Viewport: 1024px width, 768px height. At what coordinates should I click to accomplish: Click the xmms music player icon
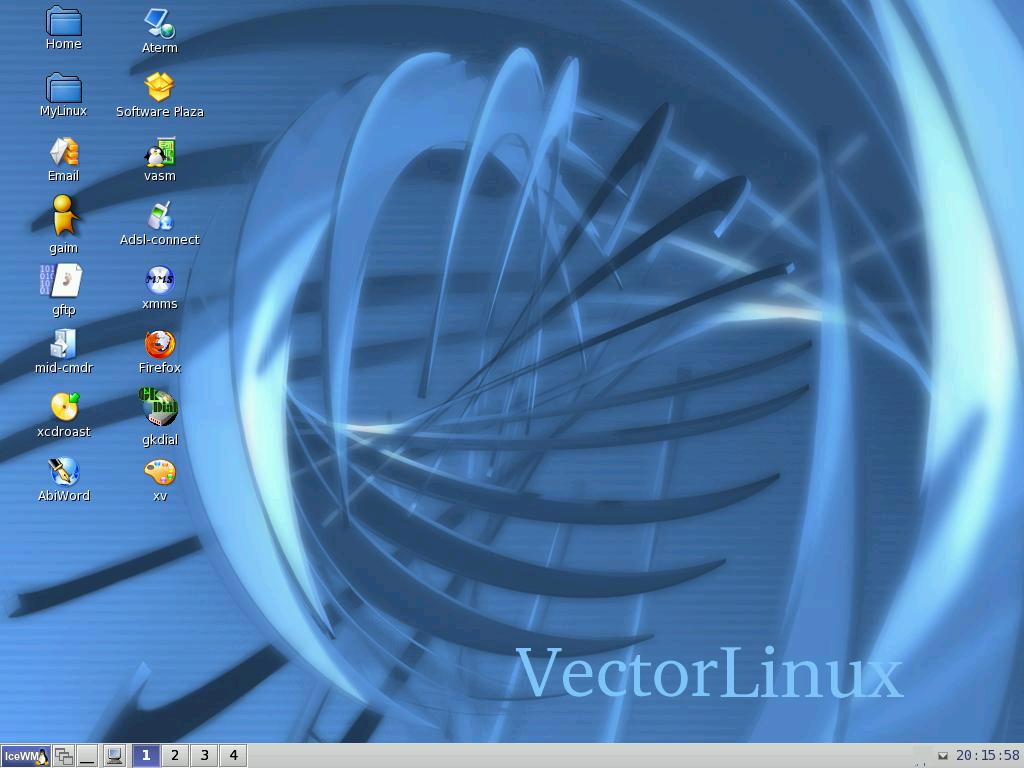click(159, 281)
